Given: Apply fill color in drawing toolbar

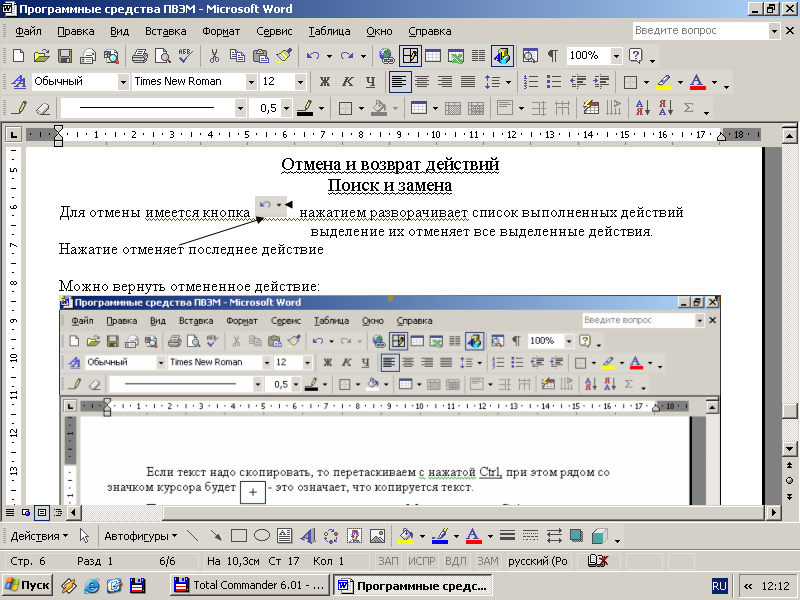Looking at the screenshot, I should [407, 536].
